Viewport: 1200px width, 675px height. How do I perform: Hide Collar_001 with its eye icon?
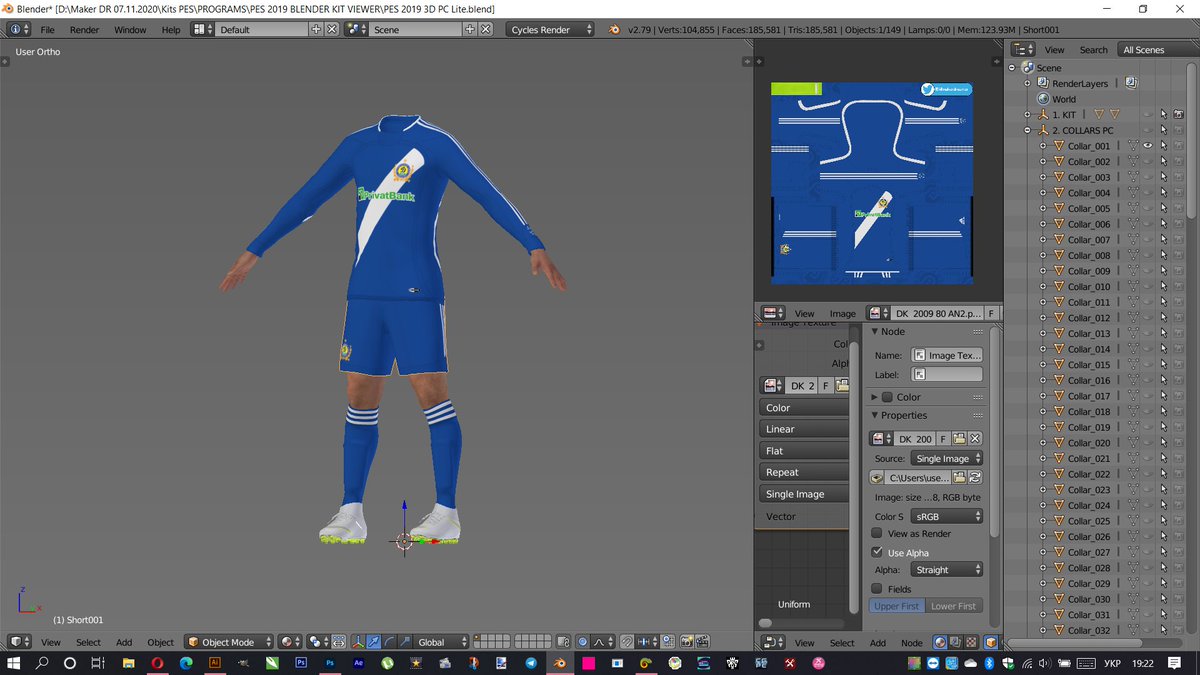pos(1148,146)
